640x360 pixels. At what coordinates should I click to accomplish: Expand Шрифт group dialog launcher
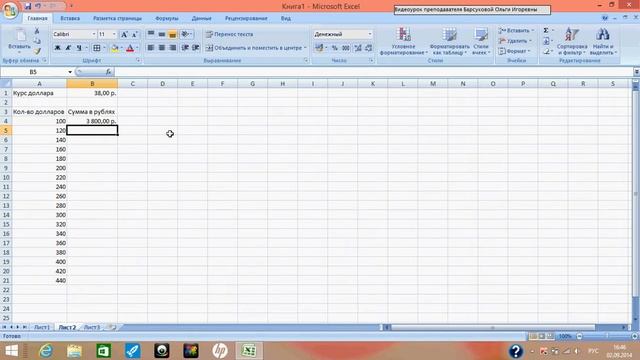tap(138, 60)
